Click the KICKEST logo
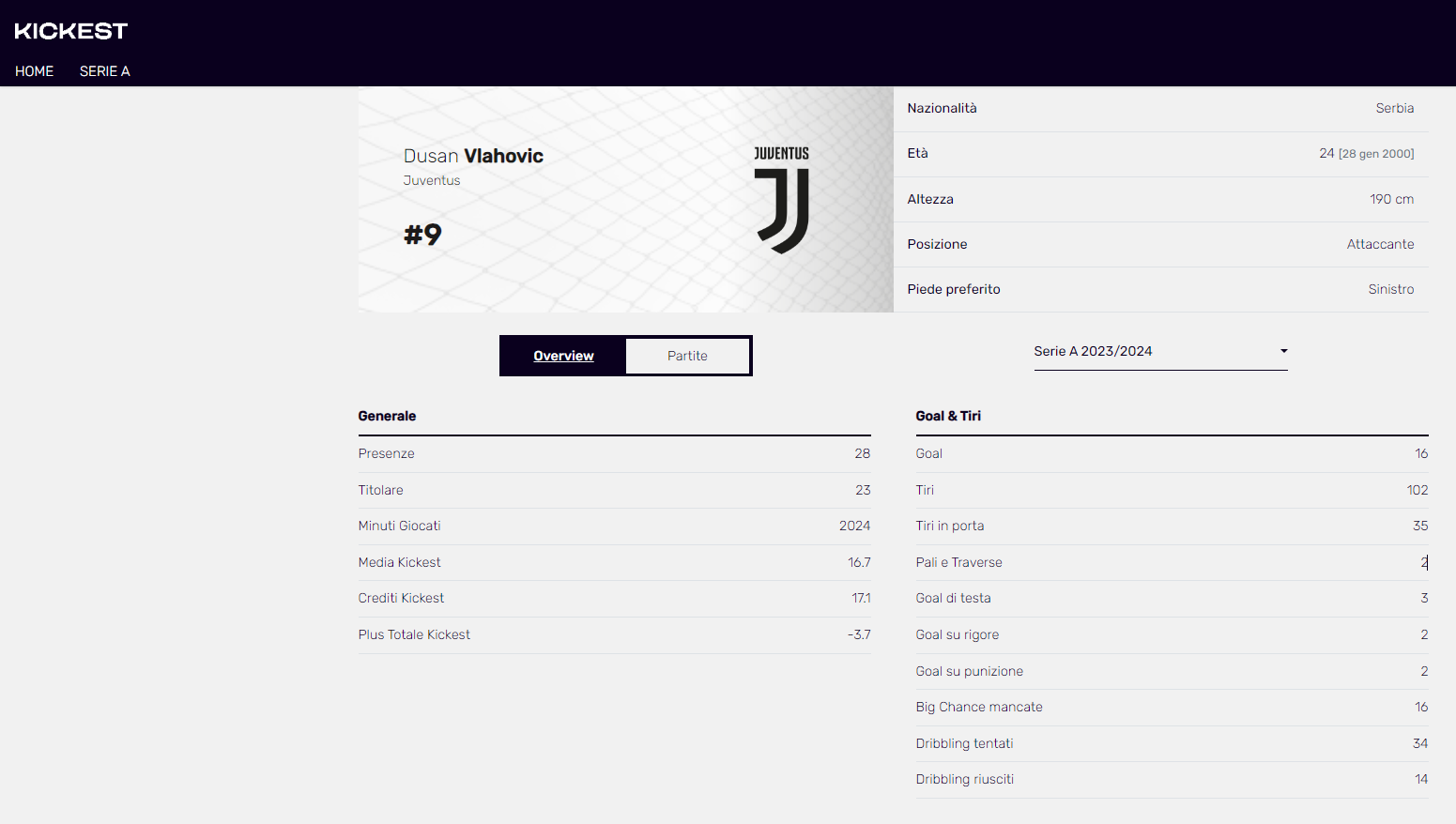 pyautogui.click(x=71, y=31)
